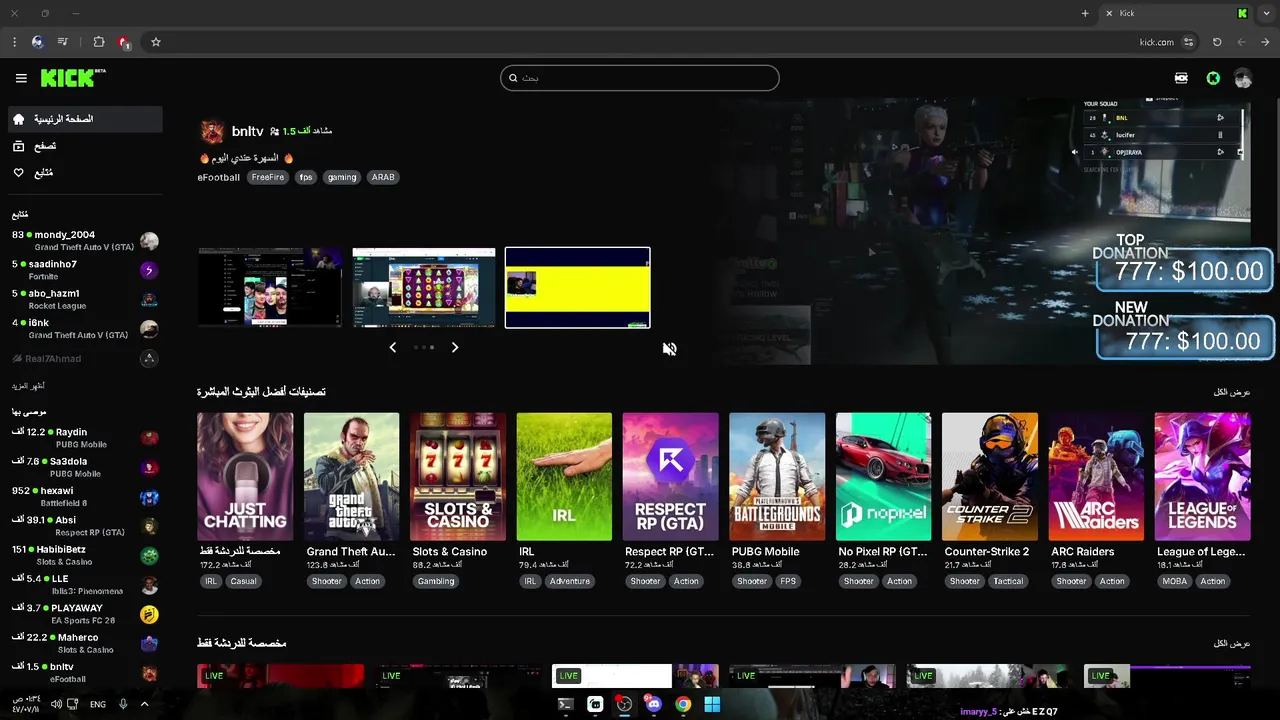Image resolution: width=1280 pixels, height=720 pixels.
Task: Select the ARAB tag
Action: tap(383, 177)
